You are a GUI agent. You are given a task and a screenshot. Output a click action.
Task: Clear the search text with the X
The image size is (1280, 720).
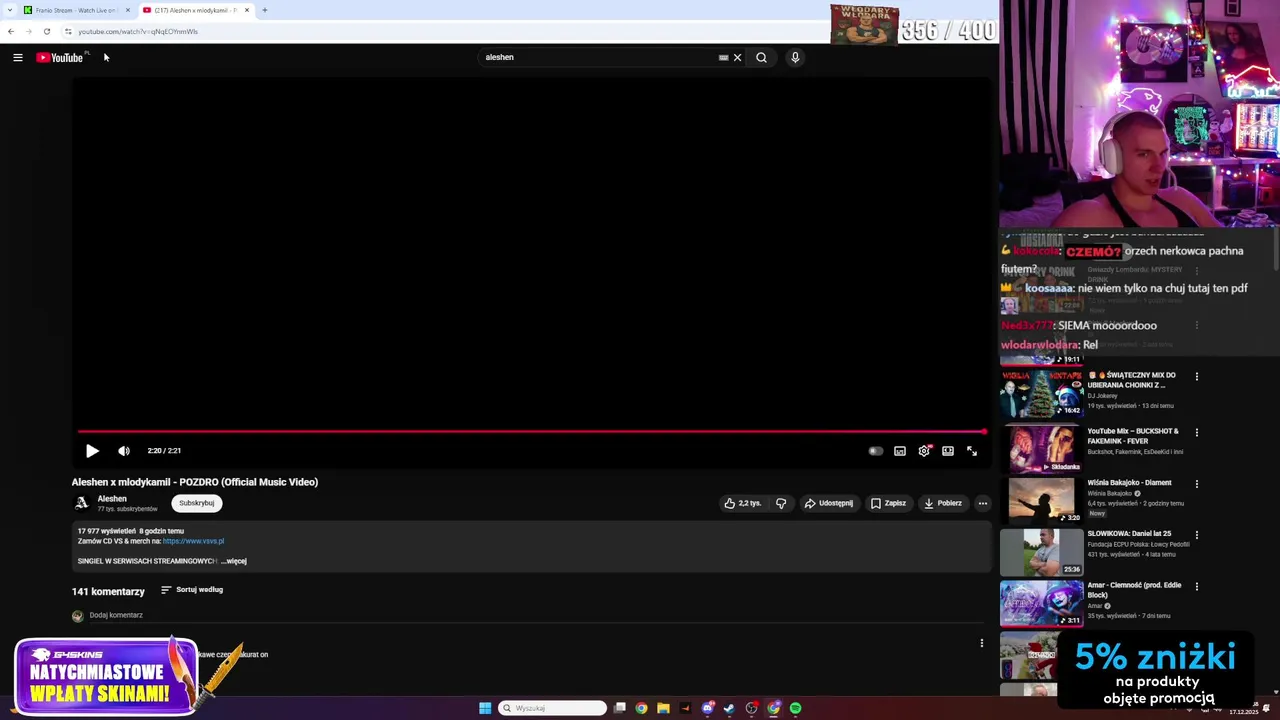coord(738,57)
